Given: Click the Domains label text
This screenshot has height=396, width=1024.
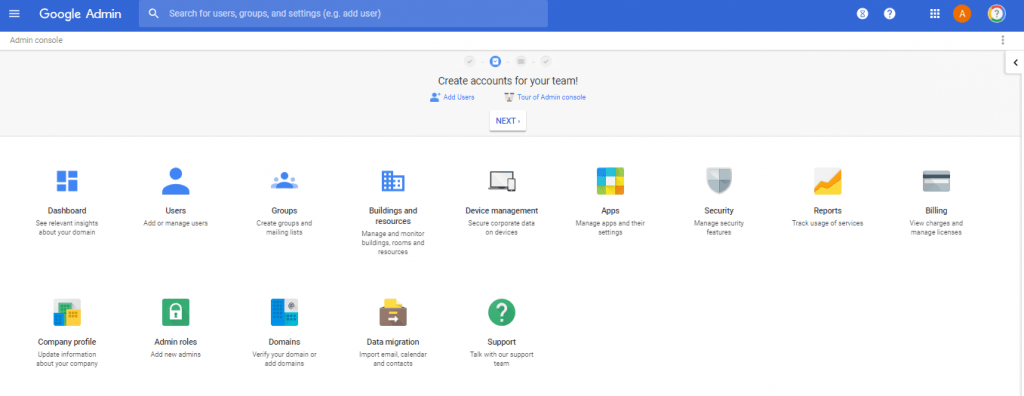Looking at the screenshot, I should tap(284, 342).
